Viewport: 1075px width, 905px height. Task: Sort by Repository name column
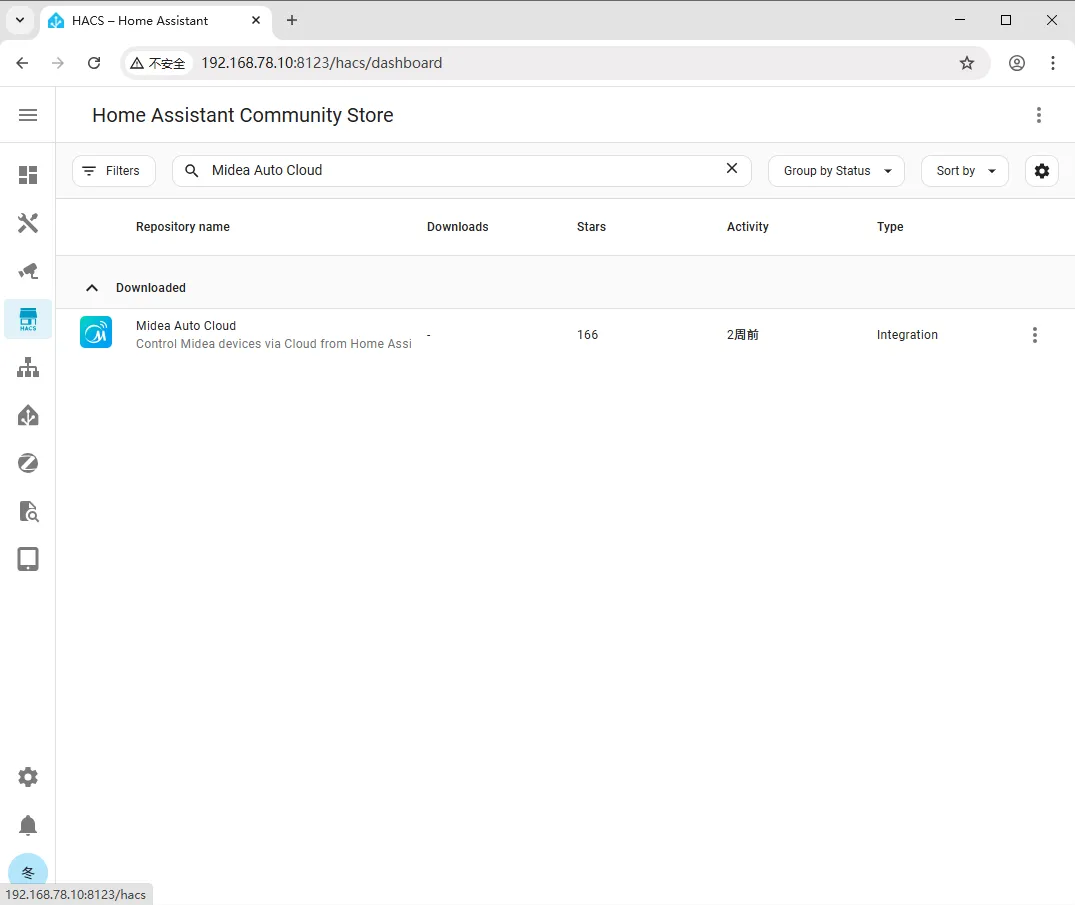click(182, 227)
